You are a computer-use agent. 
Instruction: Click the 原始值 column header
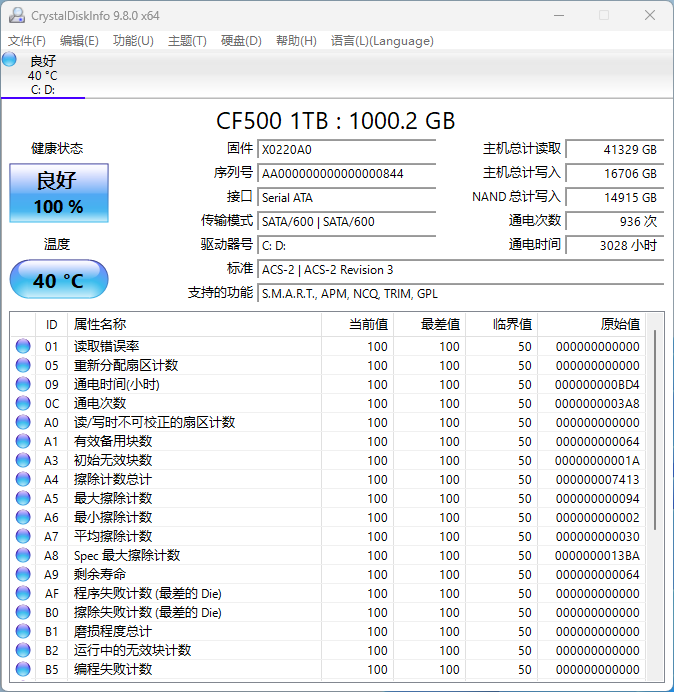pyautogui.click(x=591, y=324)
